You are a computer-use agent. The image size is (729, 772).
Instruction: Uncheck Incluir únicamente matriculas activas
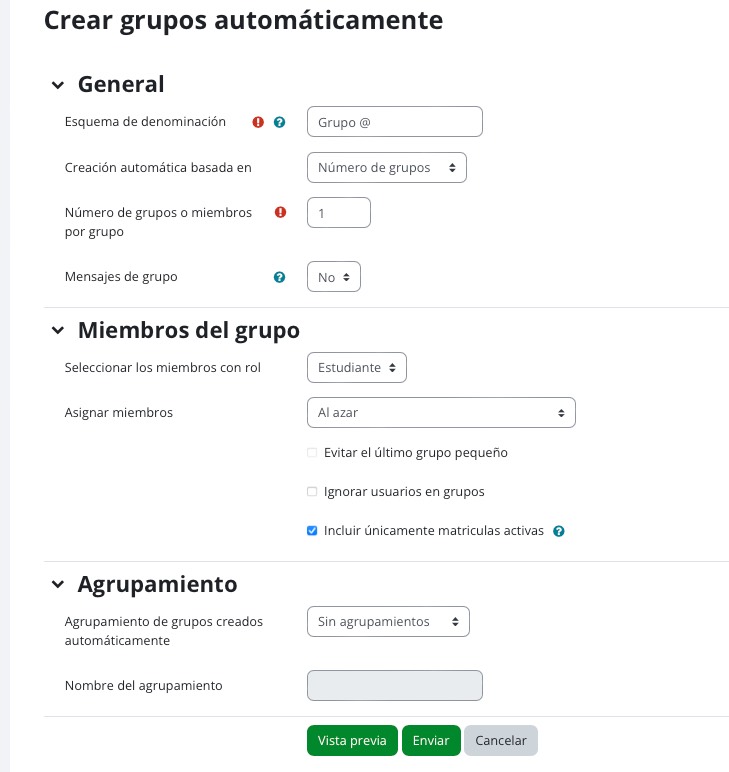[312, 531]
